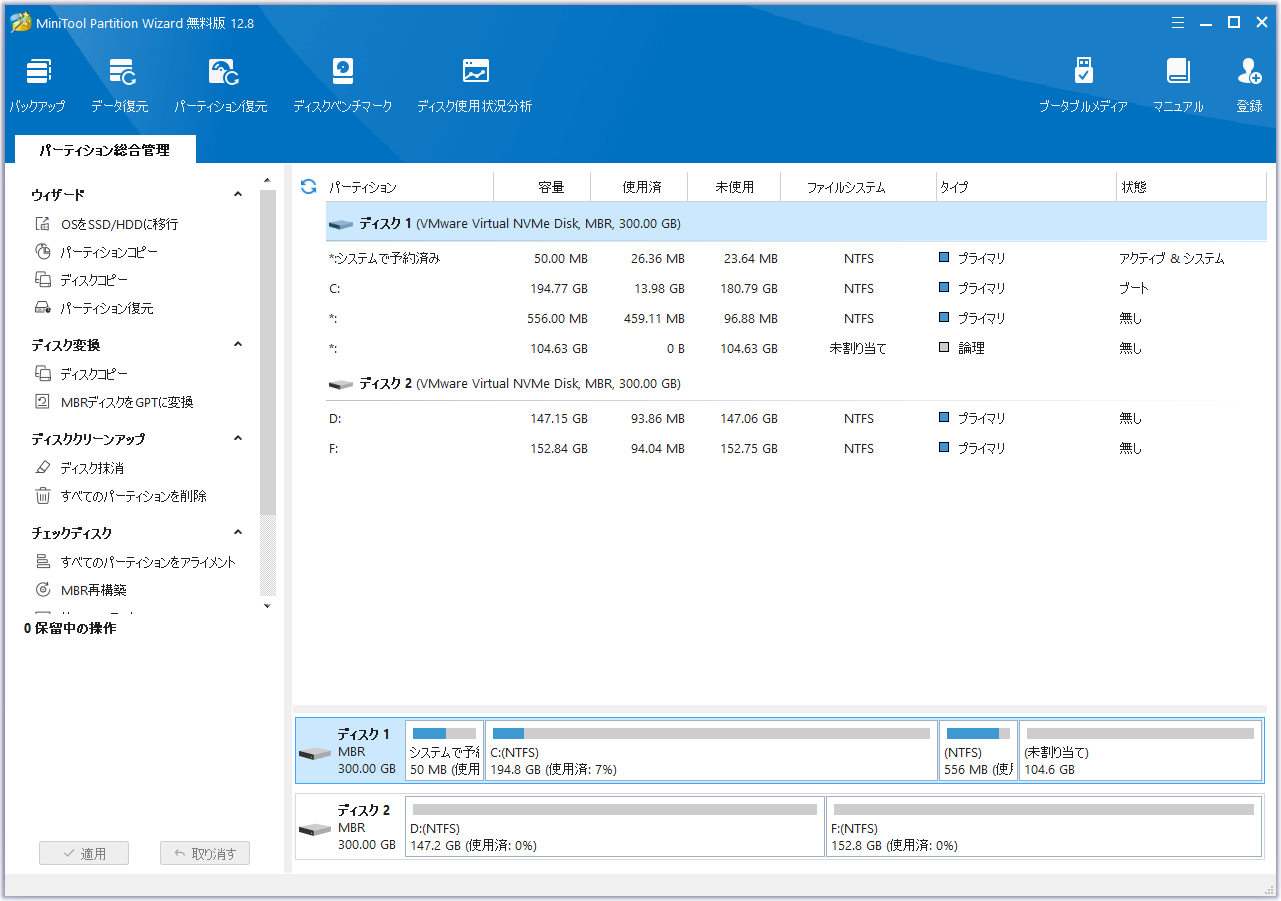Start the ディスクベンチマーク tool
Screen dimensions: 1281x901
pos(342,84)
